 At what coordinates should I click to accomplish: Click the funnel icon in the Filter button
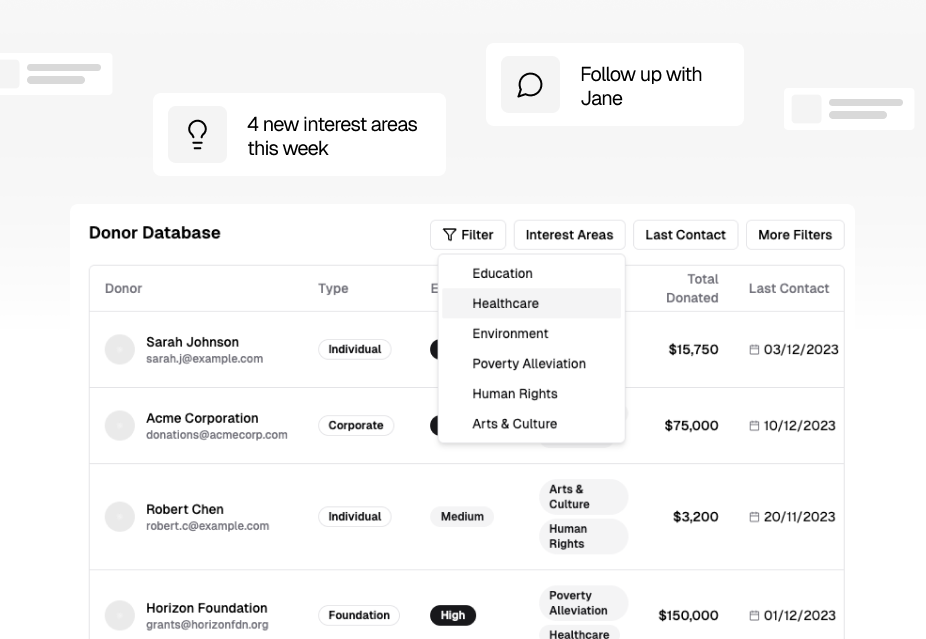(449, 235)
